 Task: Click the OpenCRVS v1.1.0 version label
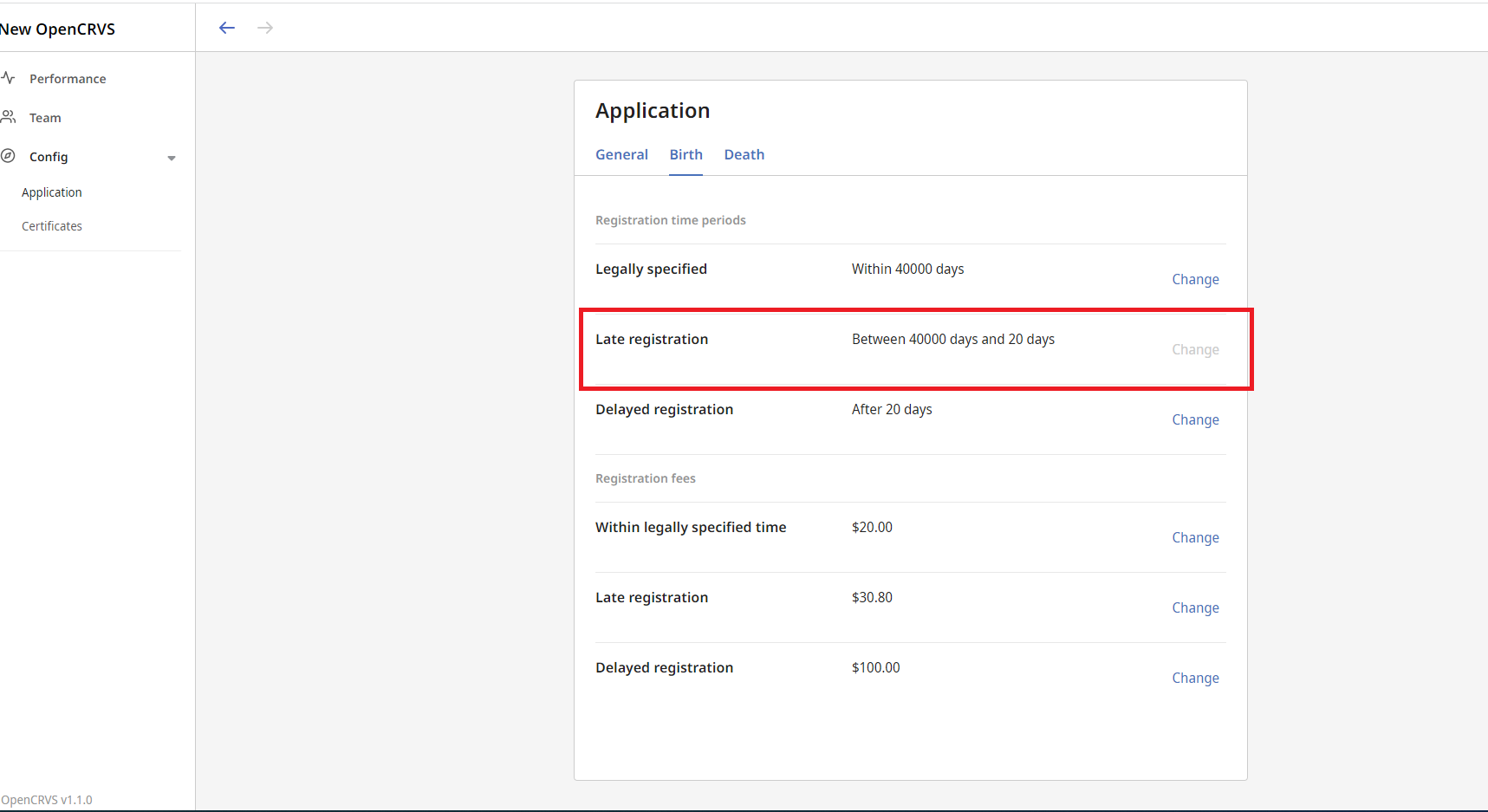(x=47, y=799)
